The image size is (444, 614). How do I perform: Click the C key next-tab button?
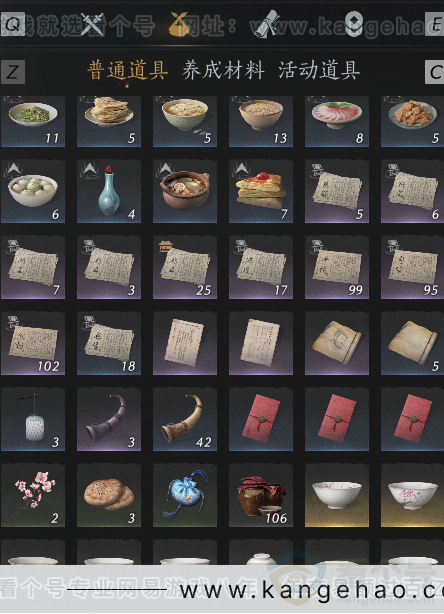[435, 72]
